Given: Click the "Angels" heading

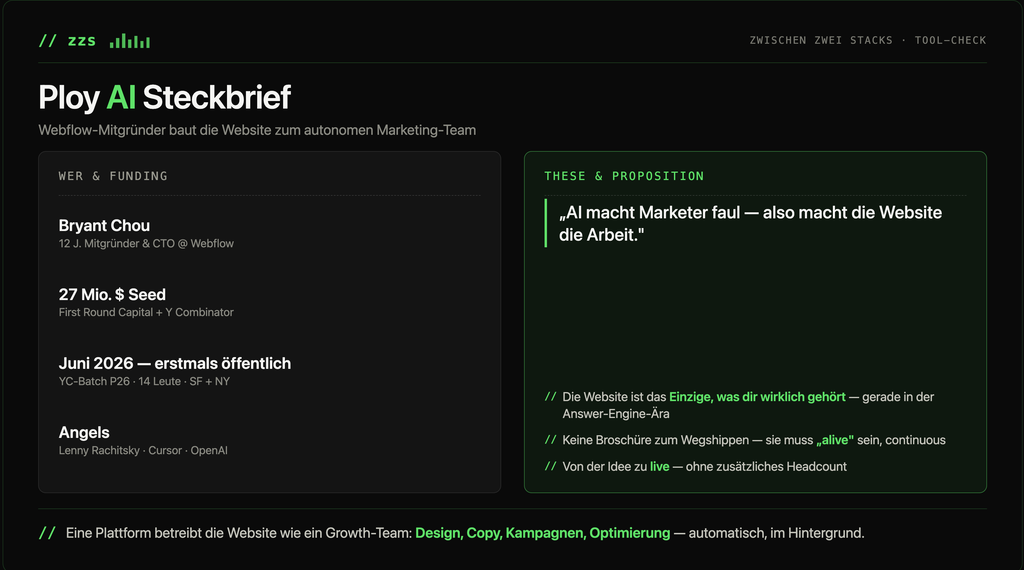Looking at the screenshot, I should [x=84, y=432].
